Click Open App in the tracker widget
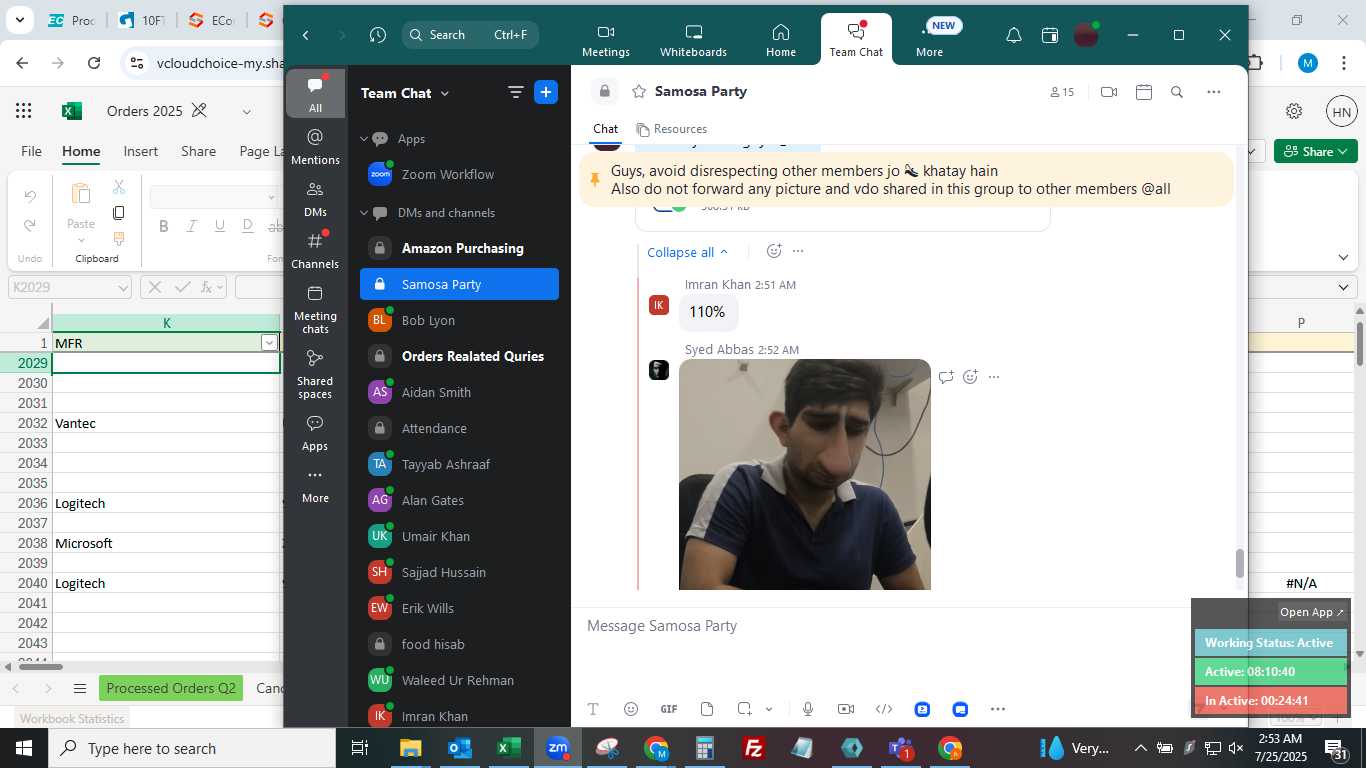This screenshot has height=768, width=1366. [x=1312, y=612]
